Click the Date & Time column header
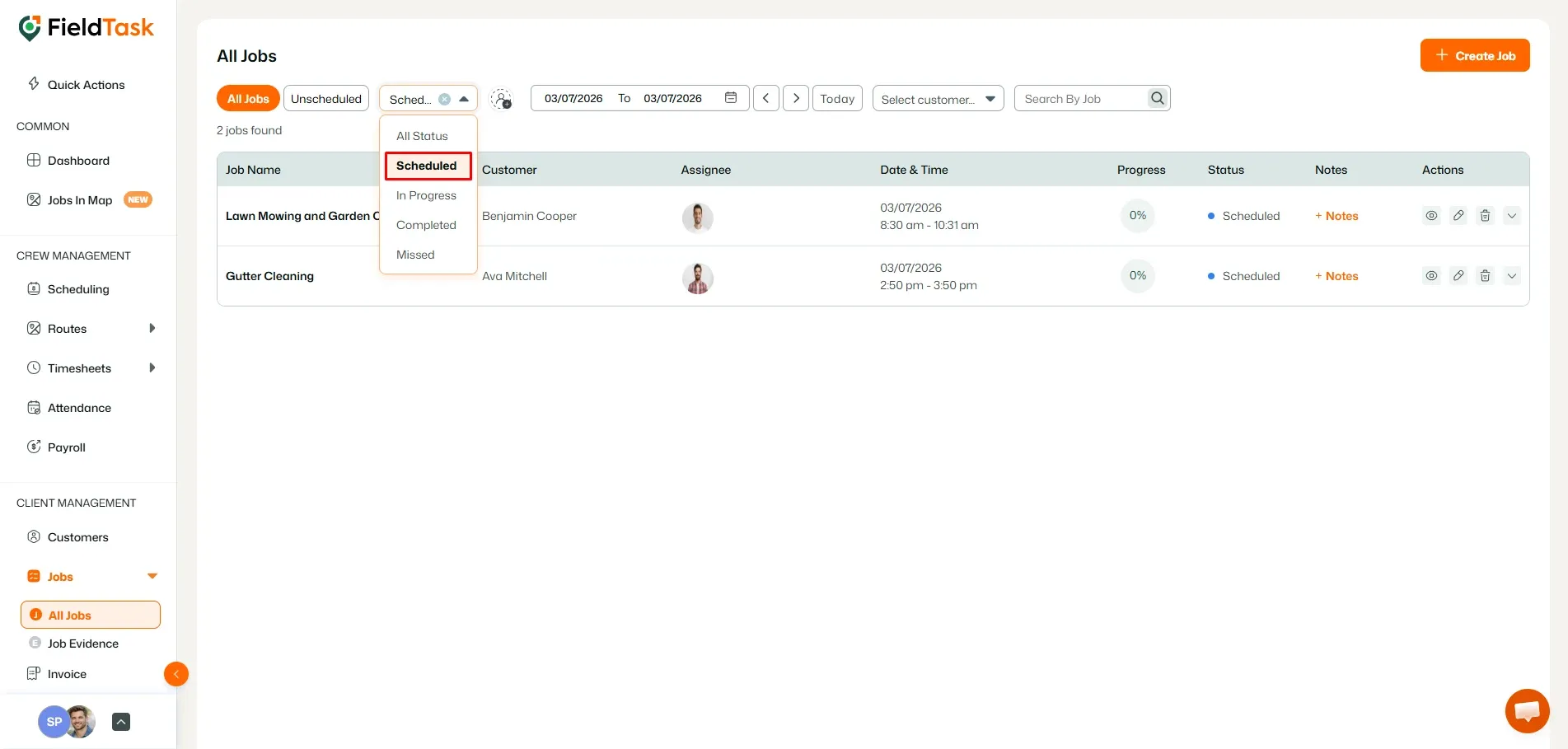1568x749 pixels. coord(914,169)
